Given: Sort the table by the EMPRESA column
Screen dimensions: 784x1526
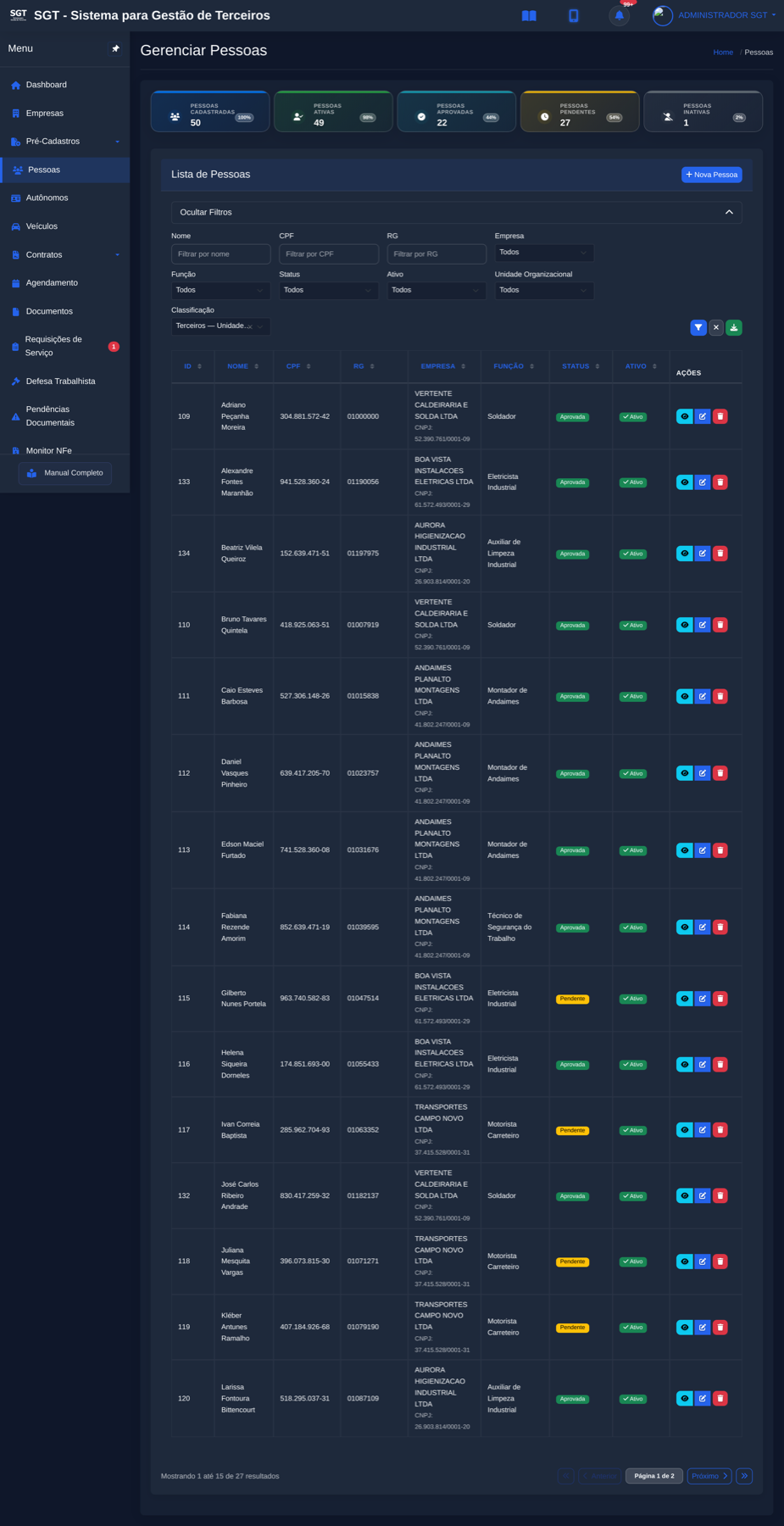Looking at the screenshot, I should [x=443, y=366].
